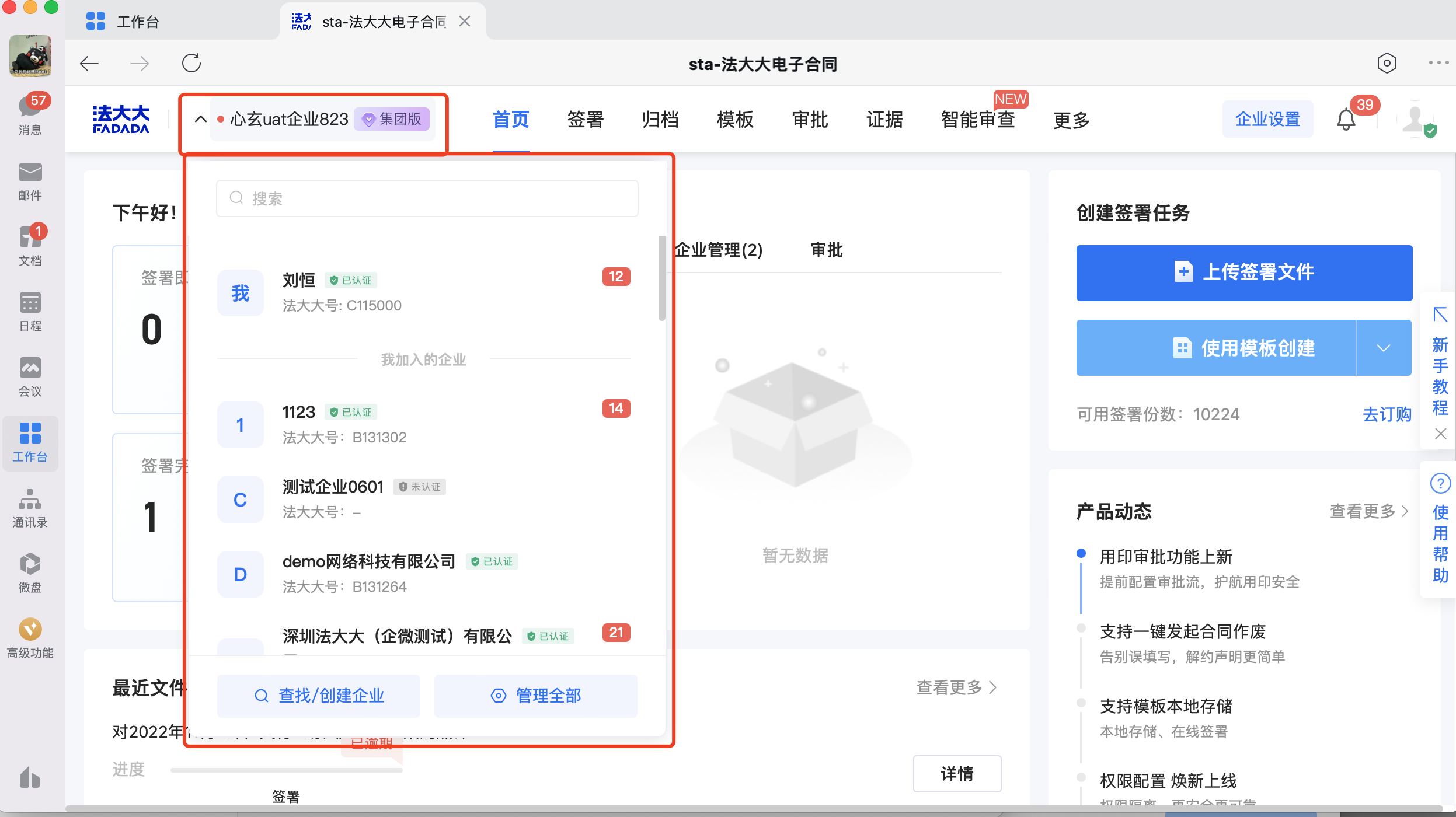
Task: Open the 权限配置 焕新上线 news item
Action: coord(1168,781)
